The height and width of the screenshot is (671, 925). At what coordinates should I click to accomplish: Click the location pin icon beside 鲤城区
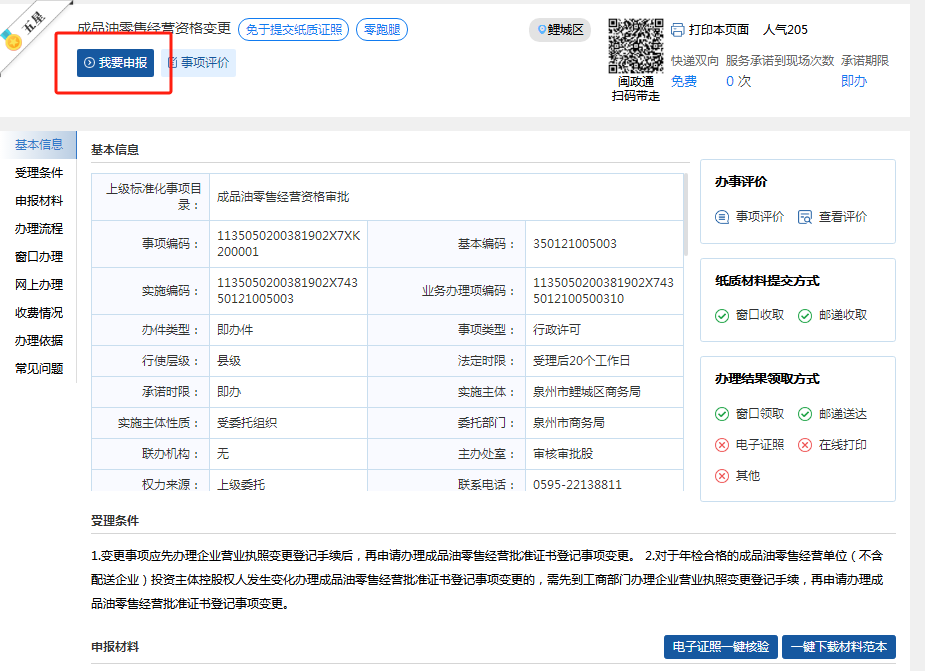pos(540,30)
